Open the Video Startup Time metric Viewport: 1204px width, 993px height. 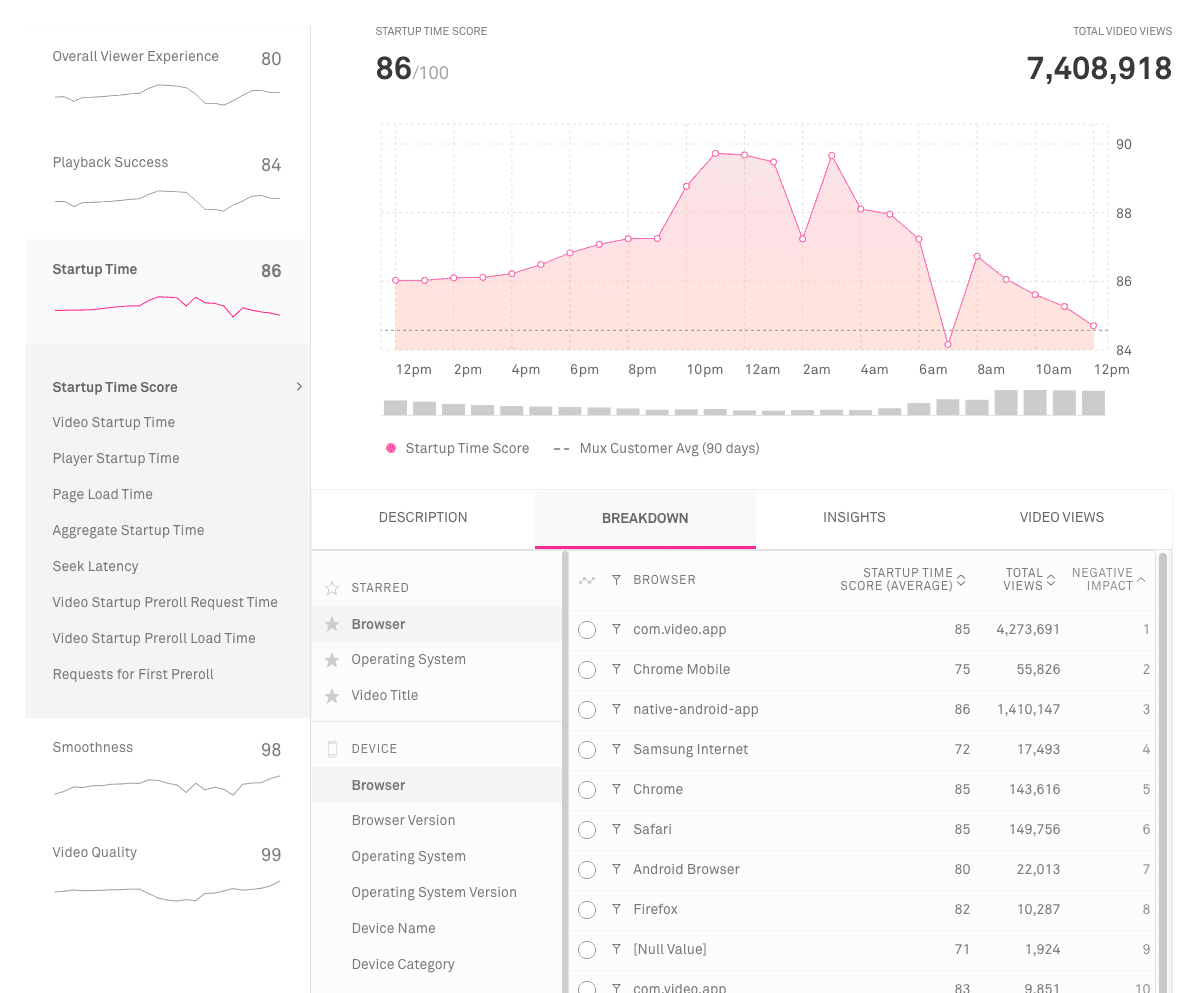114,423
